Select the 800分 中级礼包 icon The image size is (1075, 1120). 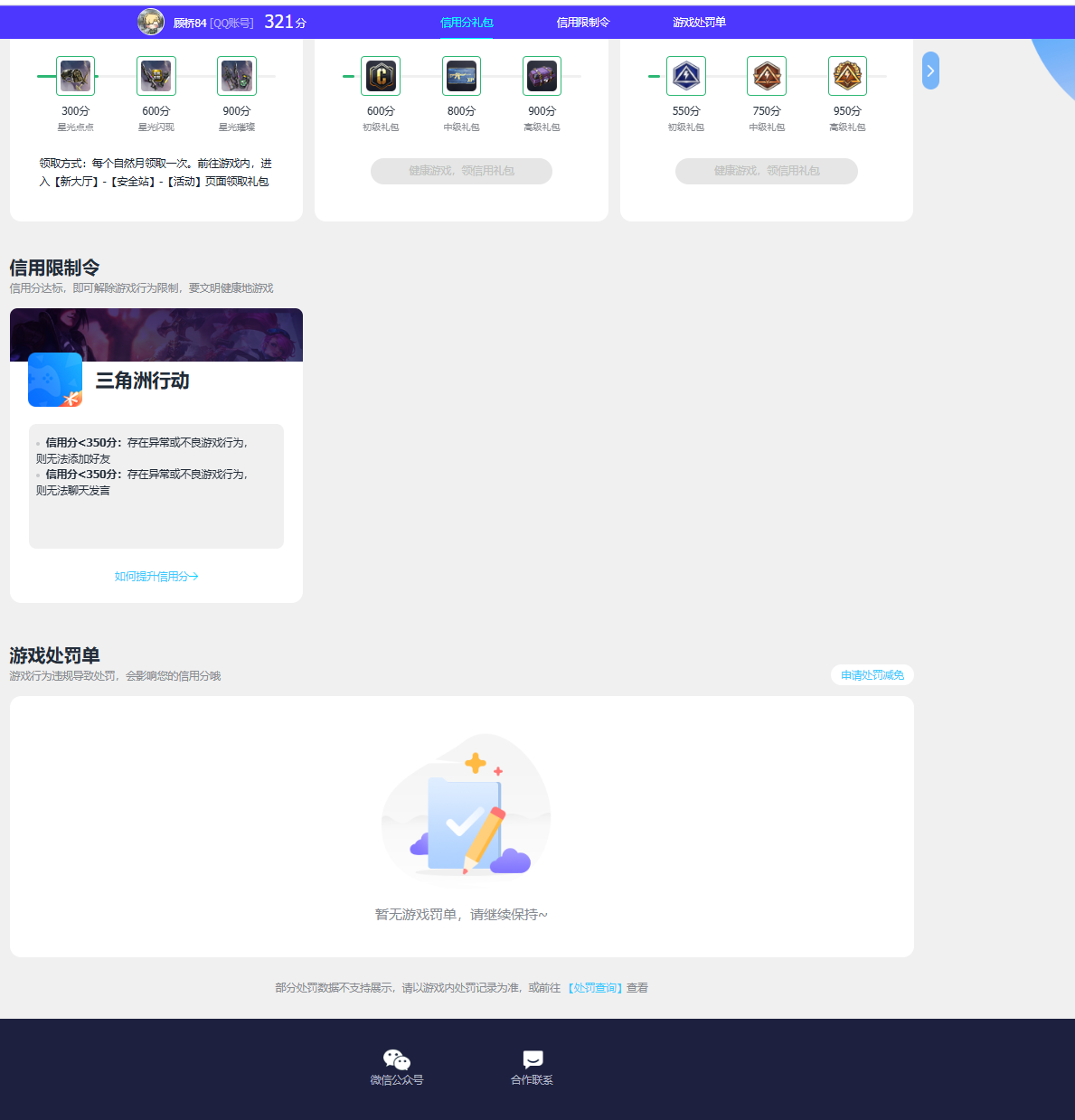tap(461, 76)
